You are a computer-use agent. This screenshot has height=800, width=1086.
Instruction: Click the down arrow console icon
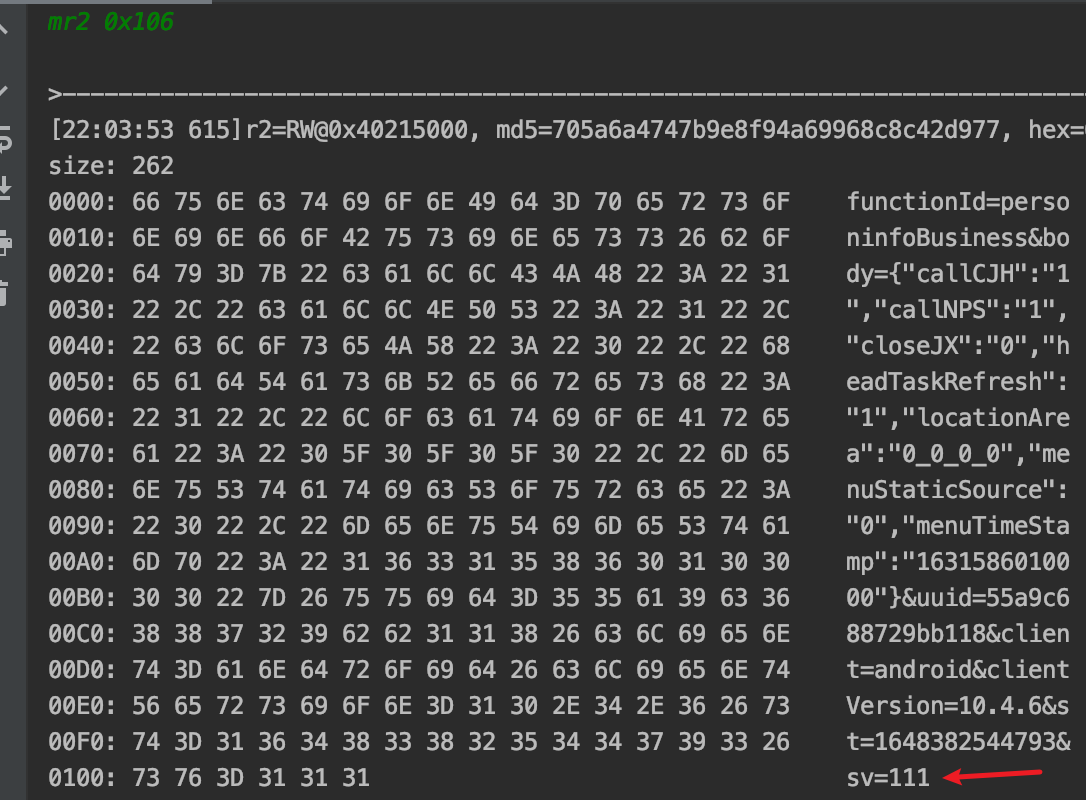[x=3, y=91]
